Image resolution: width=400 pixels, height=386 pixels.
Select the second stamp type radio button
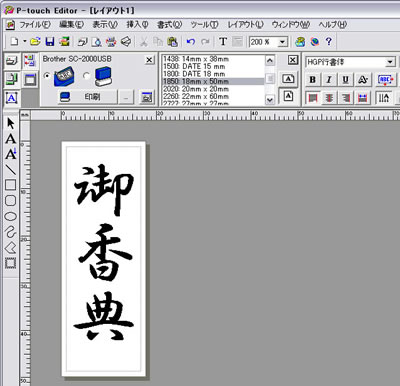[x=86, y=76]
